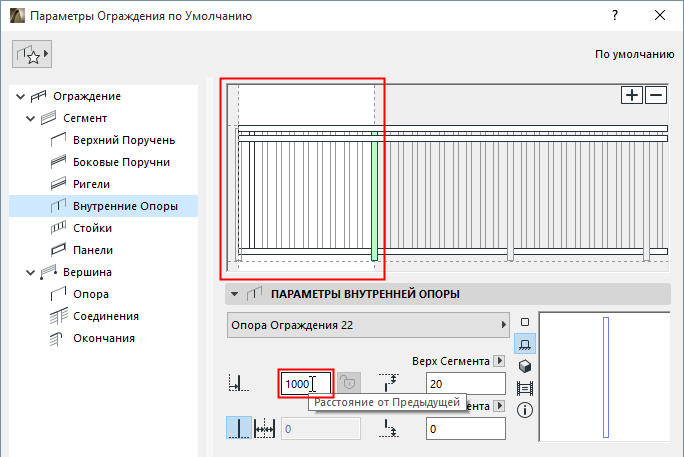684x457 pixels.
Task: Click the top offset field showing 20
Action: (x=466, y=384)
